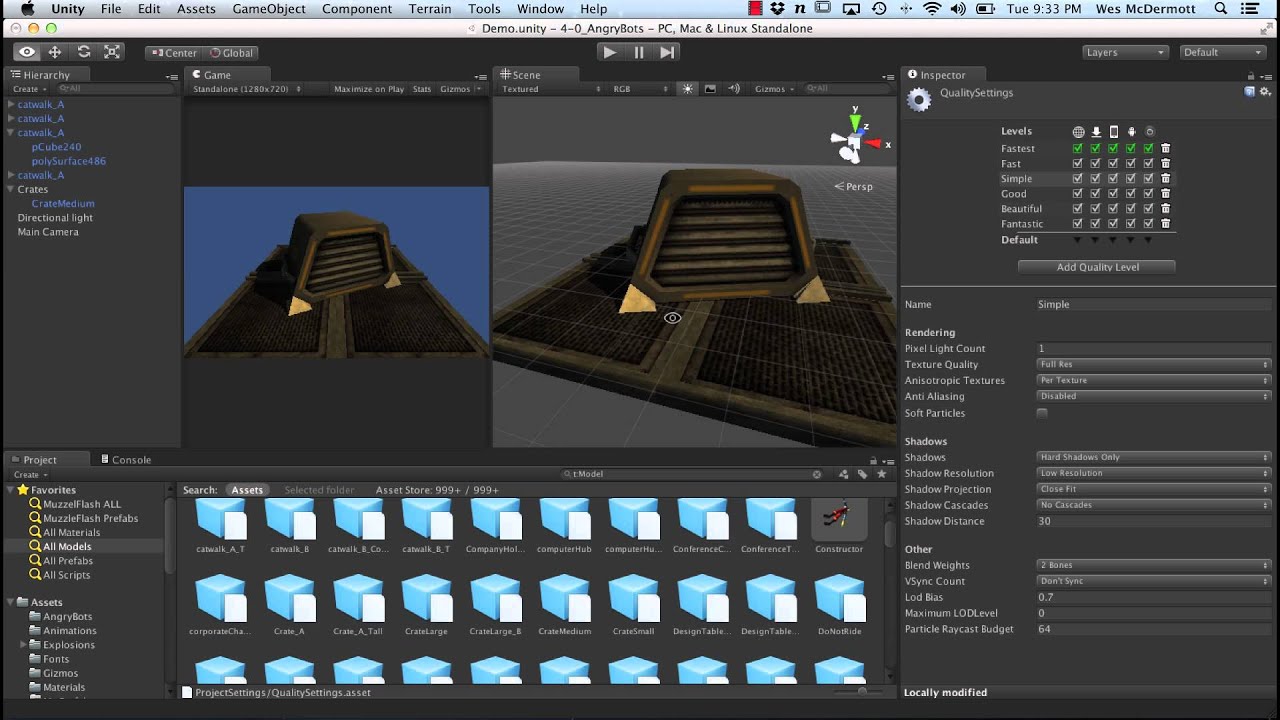Image resolution: width=1280 pixels, height=720 pixels.
Task: Click the Step frame button
Action: 668,52
